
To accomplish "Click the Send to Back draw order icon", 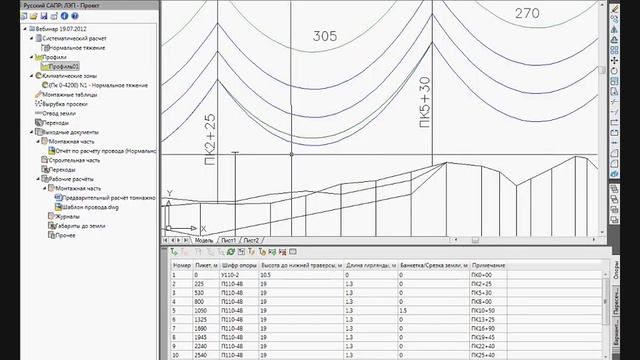I will click(614, 199).
